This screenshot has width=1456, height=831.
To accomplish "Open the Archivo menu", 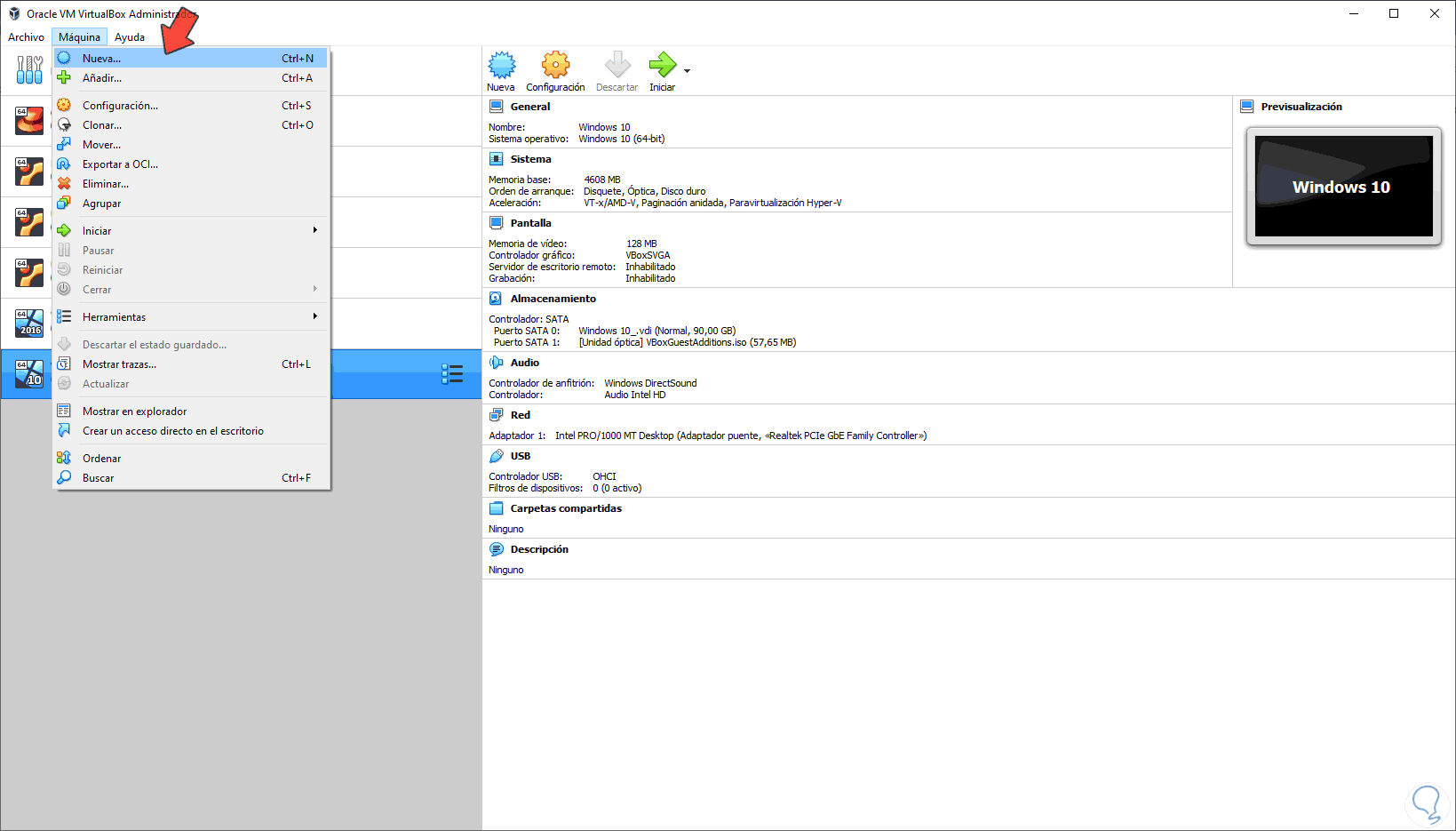I will (26, 37).
